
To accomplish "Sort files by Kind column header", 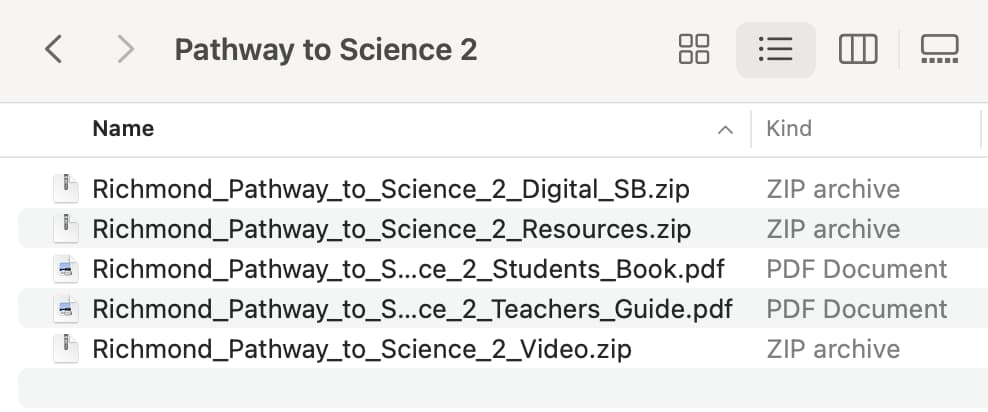I will (788, 129).
